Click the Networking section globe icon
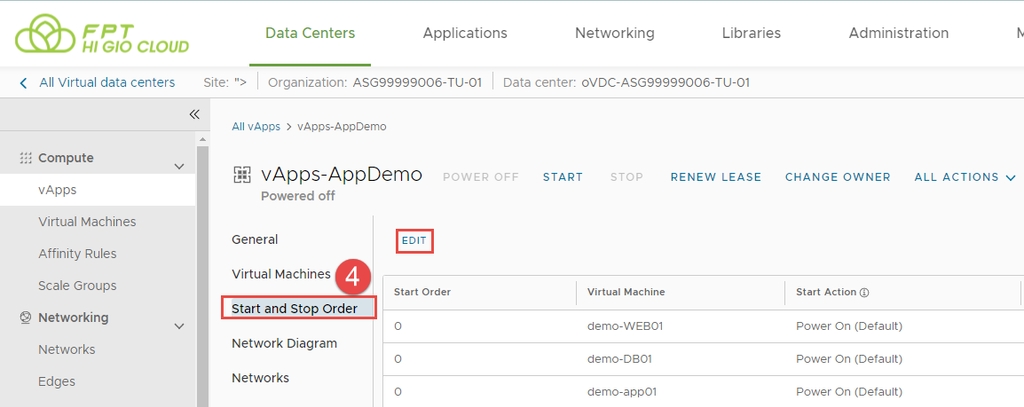 26,318
